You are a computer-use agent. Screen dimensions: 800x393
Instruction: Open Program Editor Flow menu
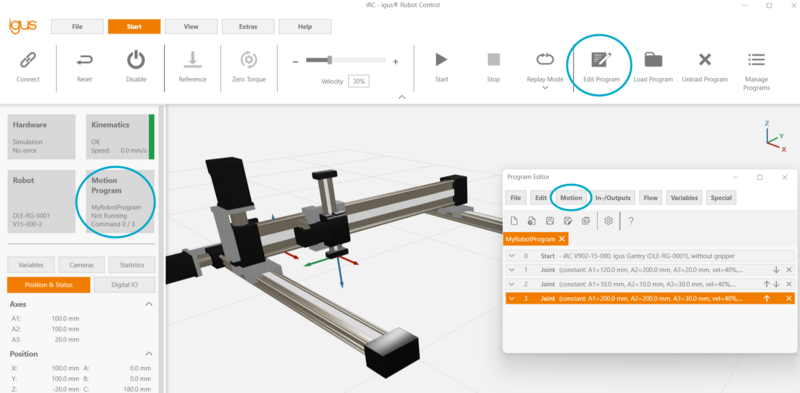[x=650, y=198]
